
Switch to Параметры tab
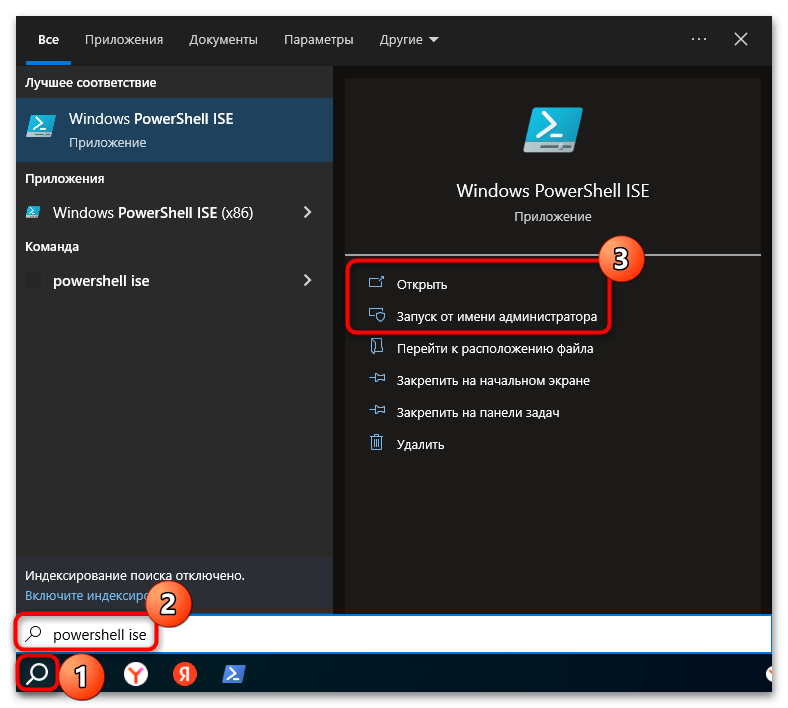click(x=319, y=40)
